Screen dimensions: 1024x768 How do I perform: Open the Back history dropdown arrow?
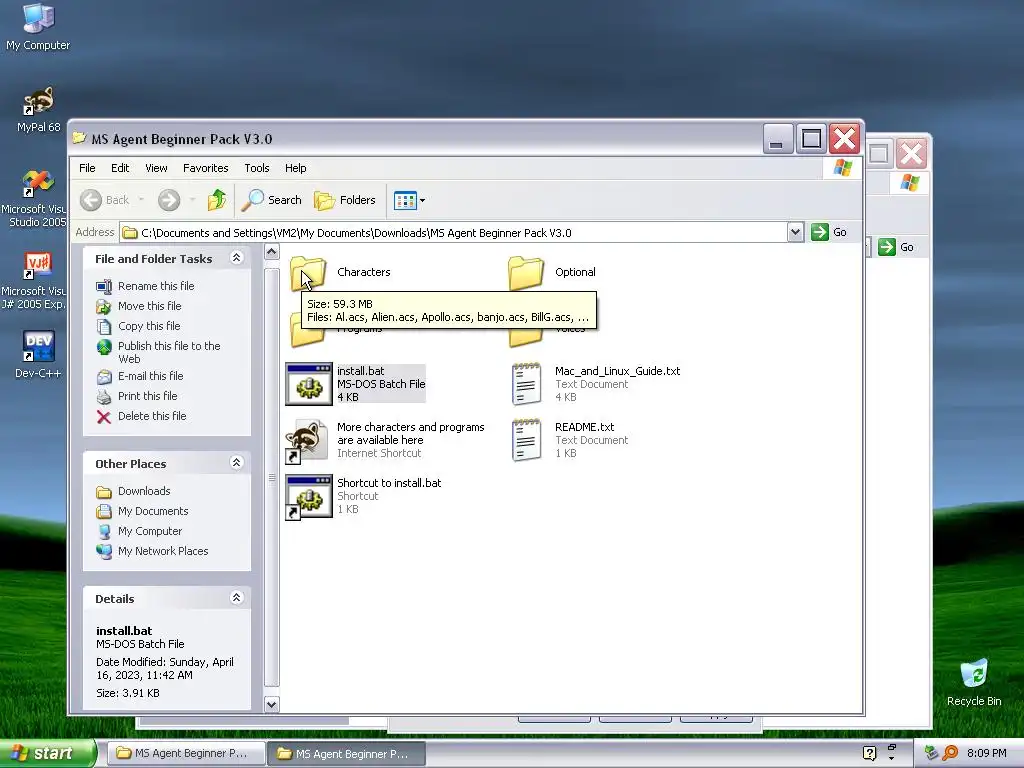coord(141,200)
